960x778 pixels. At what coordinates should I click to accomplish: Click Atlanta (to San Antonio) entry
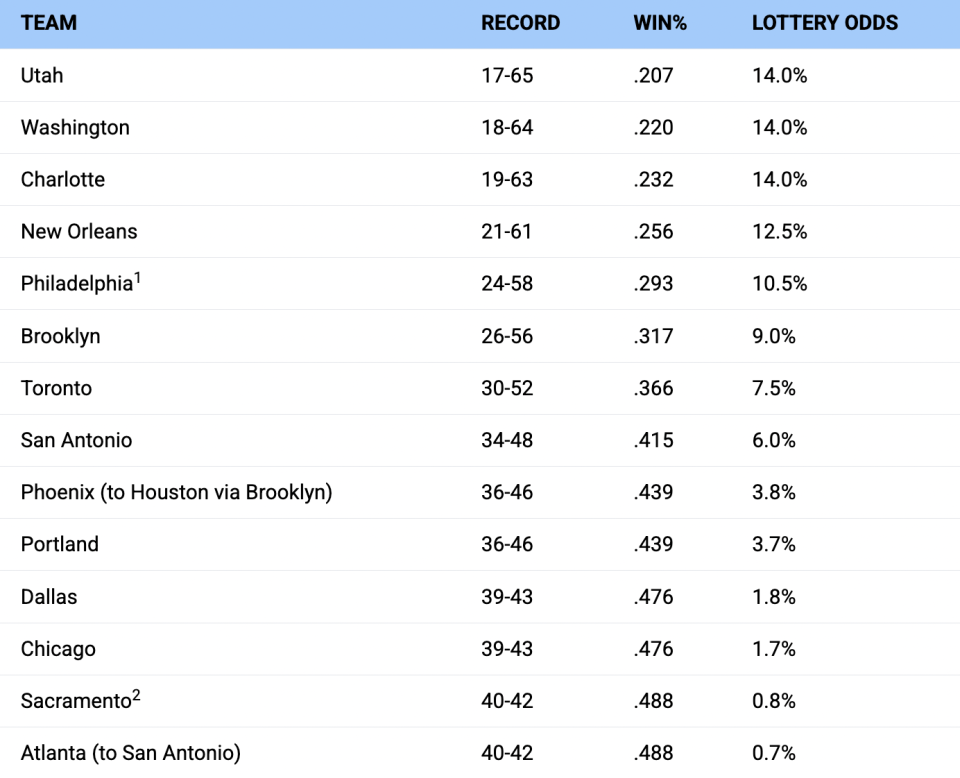131,753
